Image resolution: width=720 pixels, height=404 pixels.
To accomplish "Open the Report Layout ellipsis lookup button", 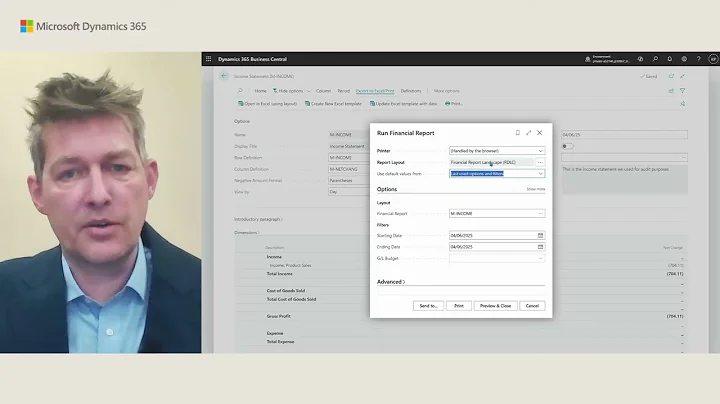I will pos(540,162).
